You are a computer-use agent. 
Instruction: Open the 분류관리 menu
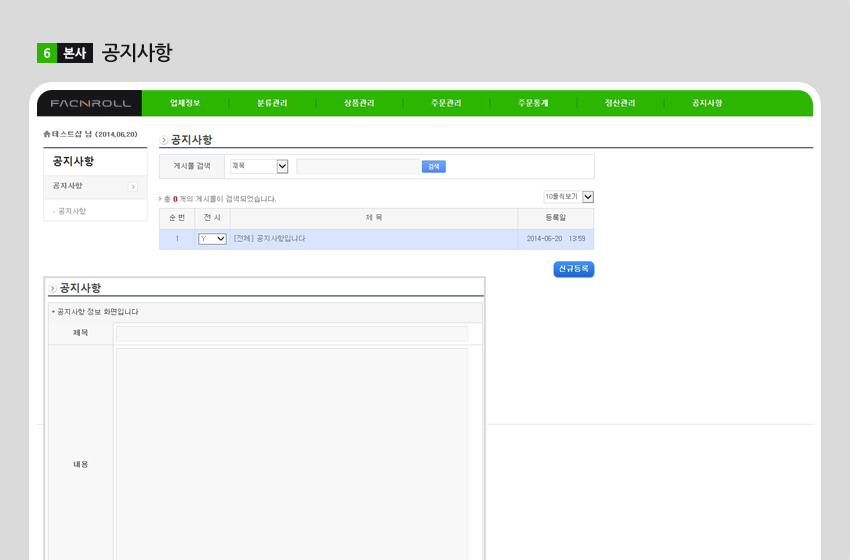pyautogui.click(x=272, y=103)
